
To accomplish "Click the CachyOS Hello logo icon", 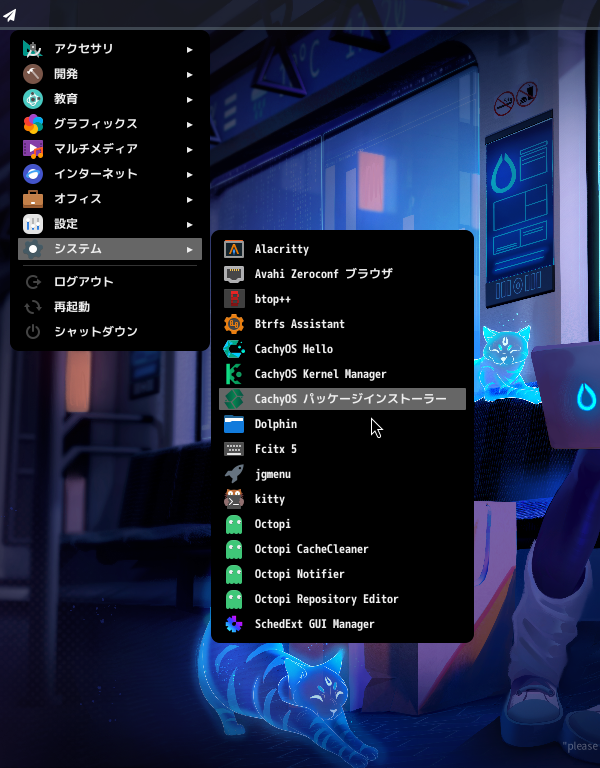I will pos(234,349).
